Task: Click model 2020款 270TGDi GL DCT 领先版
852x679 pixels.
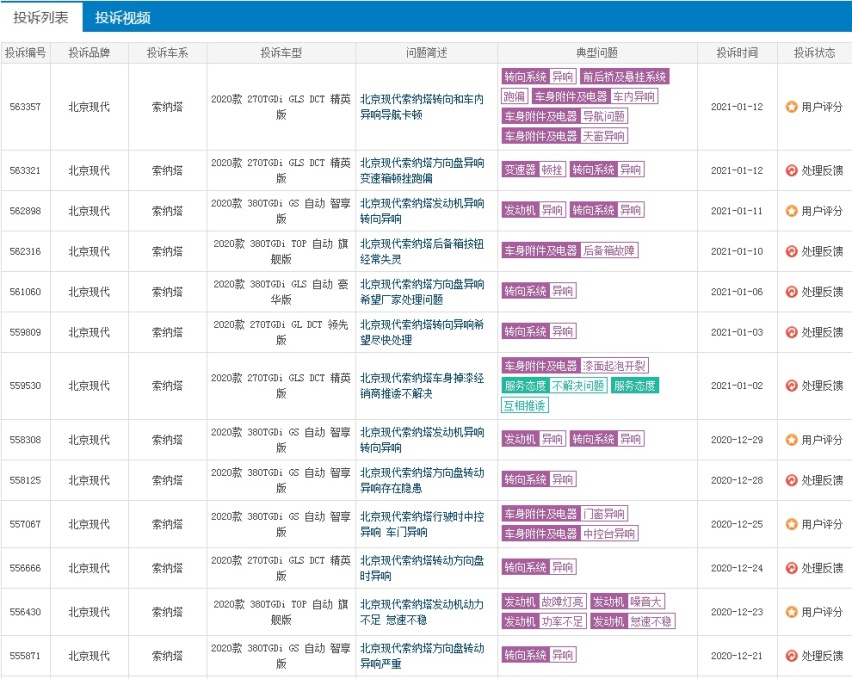Action: (x=281, y=332)
